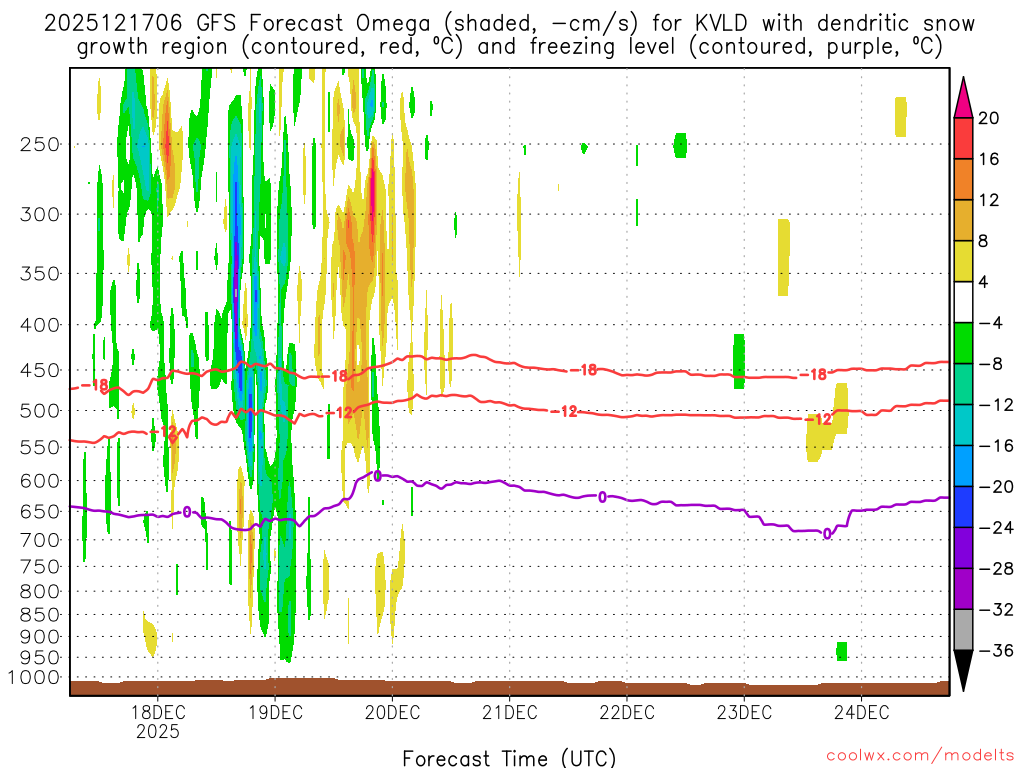Click the 1000 pressure level label
1024x768 pixels.
(x=34, y=678)
